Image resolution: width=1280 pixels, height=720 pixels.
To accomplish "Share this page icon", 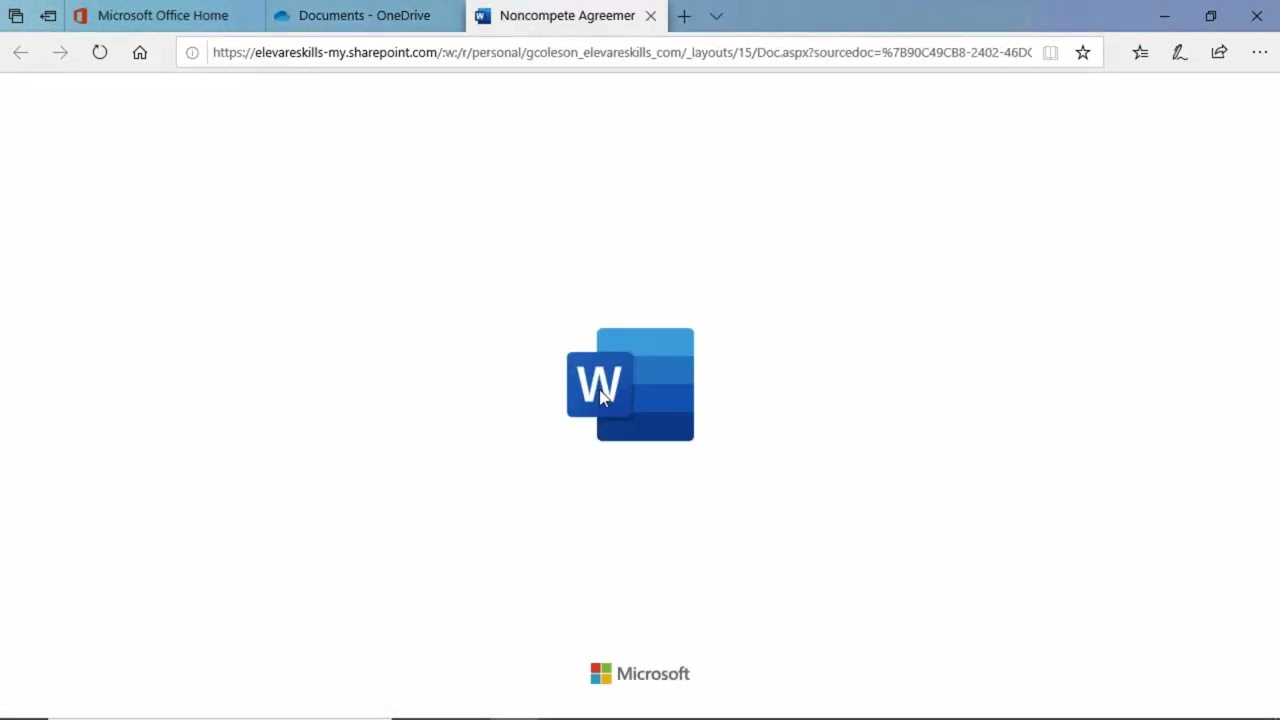I will point(1219,52).
